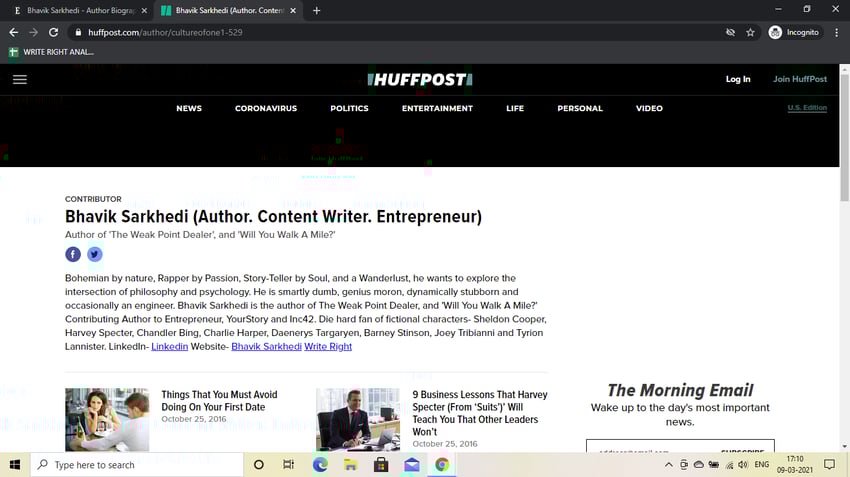This screenshot has height=477, width=850.
Task: Bookmark this page with star icon
Action: pos(750,33)
